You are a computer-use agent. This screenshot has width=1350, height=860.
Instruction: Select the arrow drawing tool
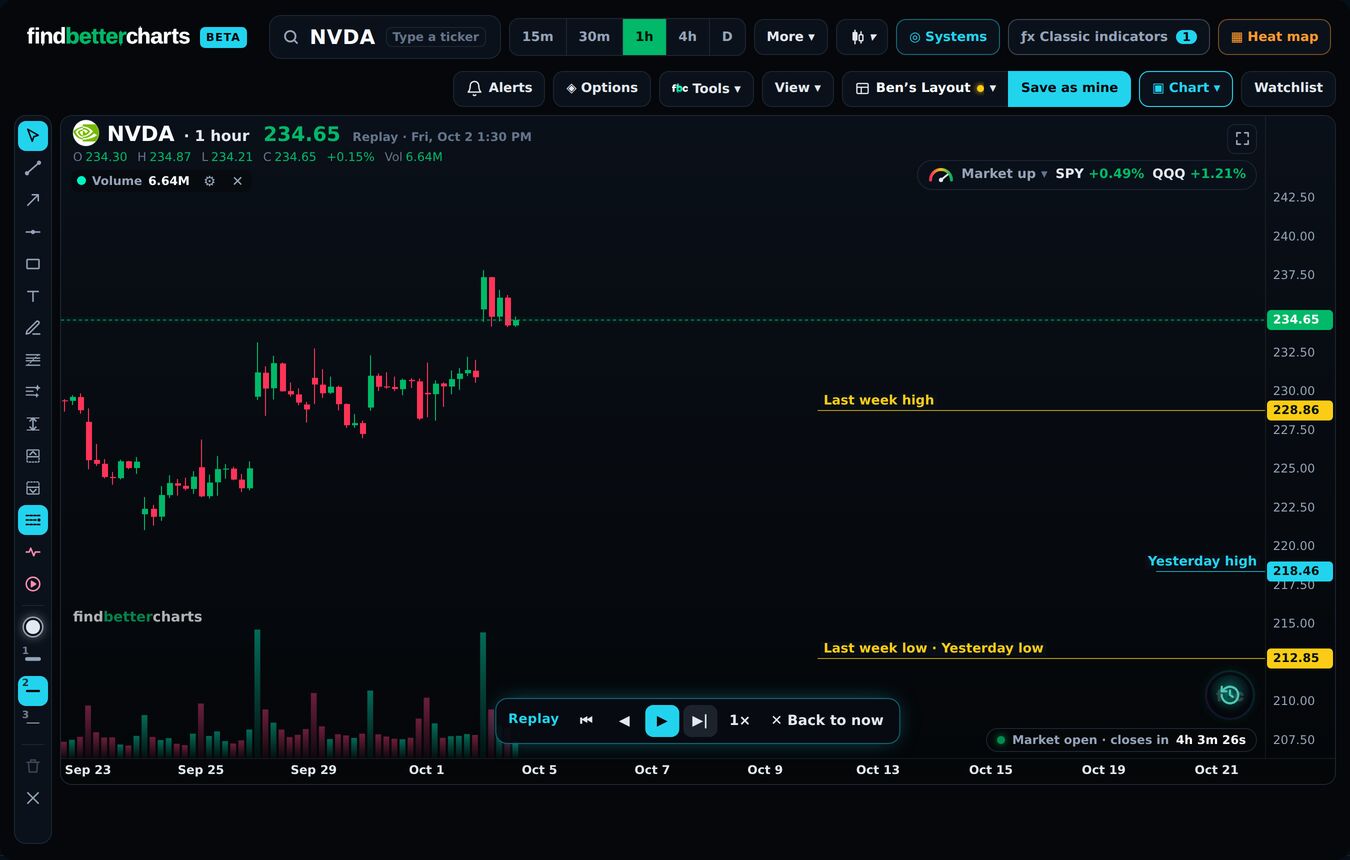tap(33, 200)
